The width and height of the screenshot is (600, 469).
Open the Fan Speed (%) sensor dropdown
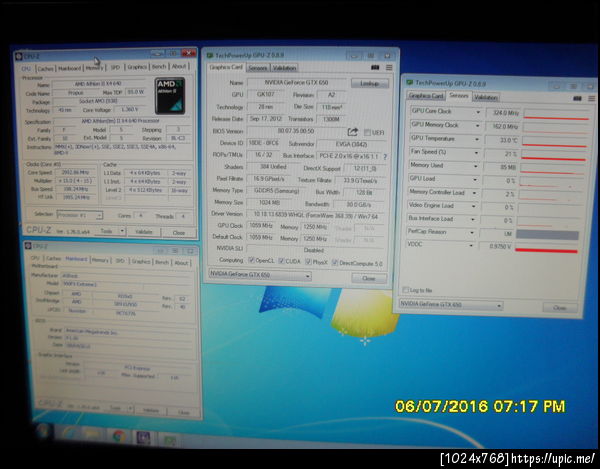point(476,153)
